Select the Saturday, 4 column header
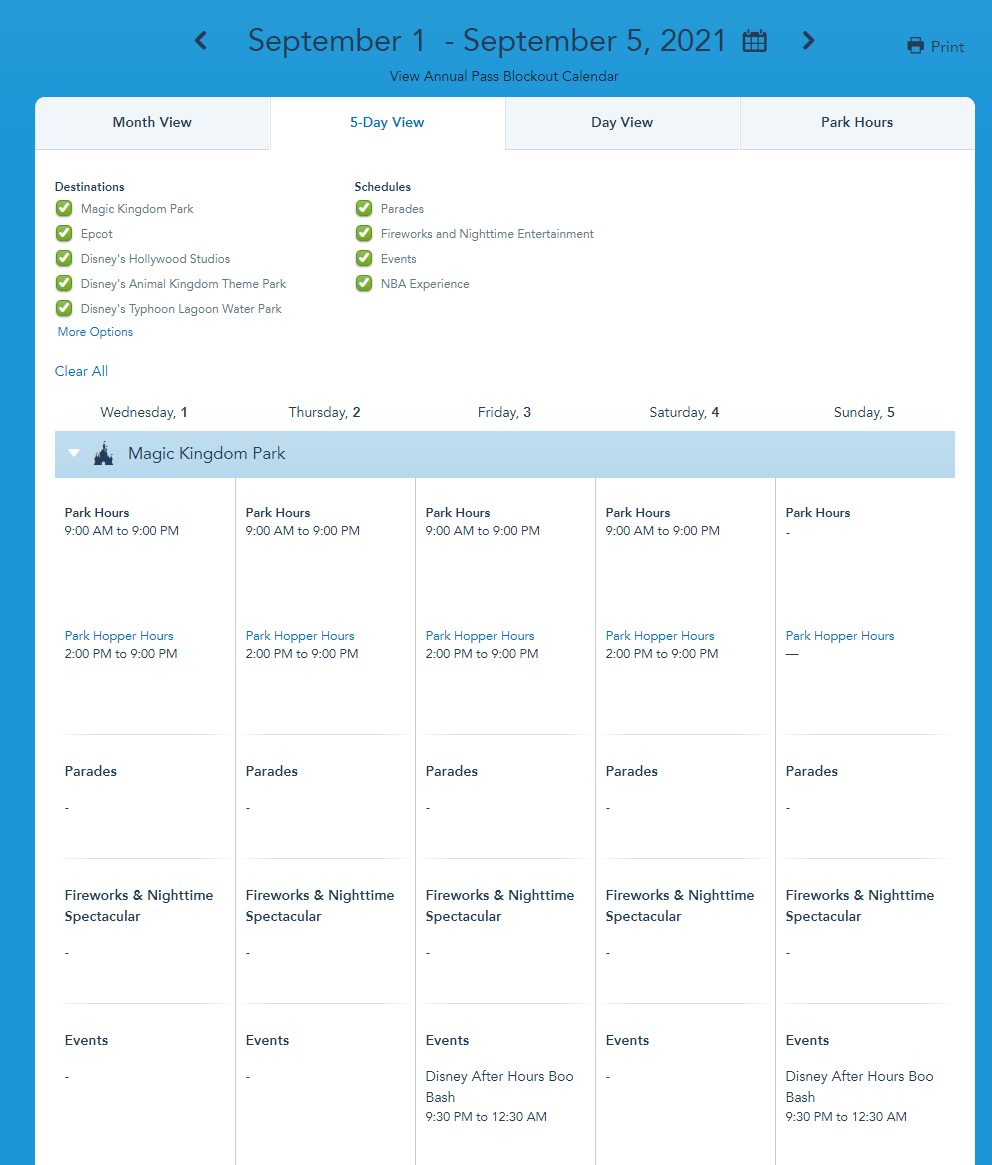 coord(684,412)
